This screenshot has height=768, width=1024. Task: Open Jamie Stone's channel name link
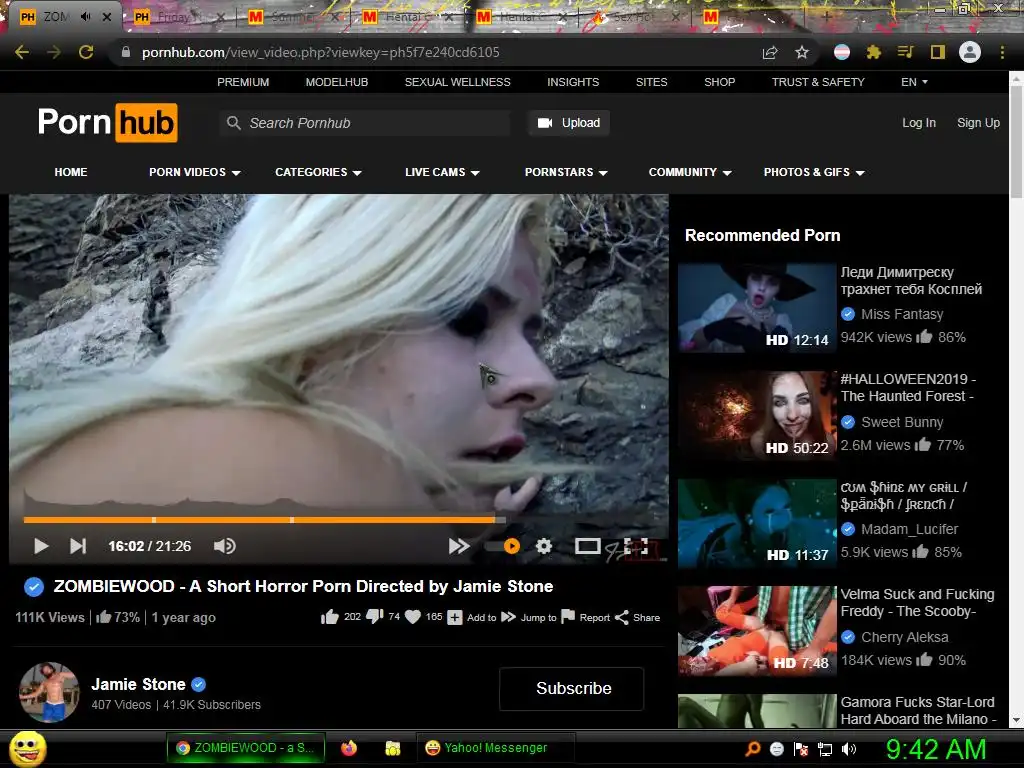pos(138,684)
